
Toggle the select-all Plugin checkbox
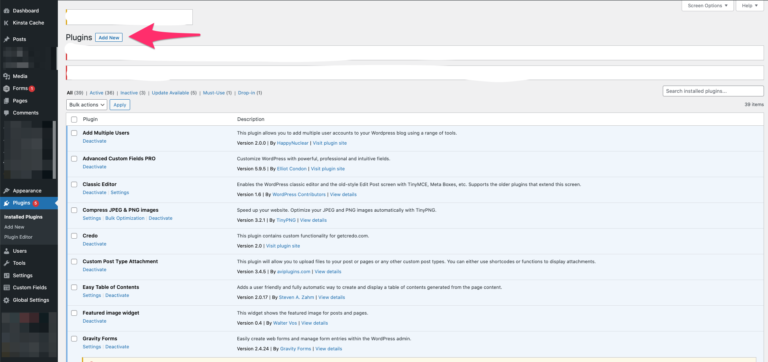point(74,120)
